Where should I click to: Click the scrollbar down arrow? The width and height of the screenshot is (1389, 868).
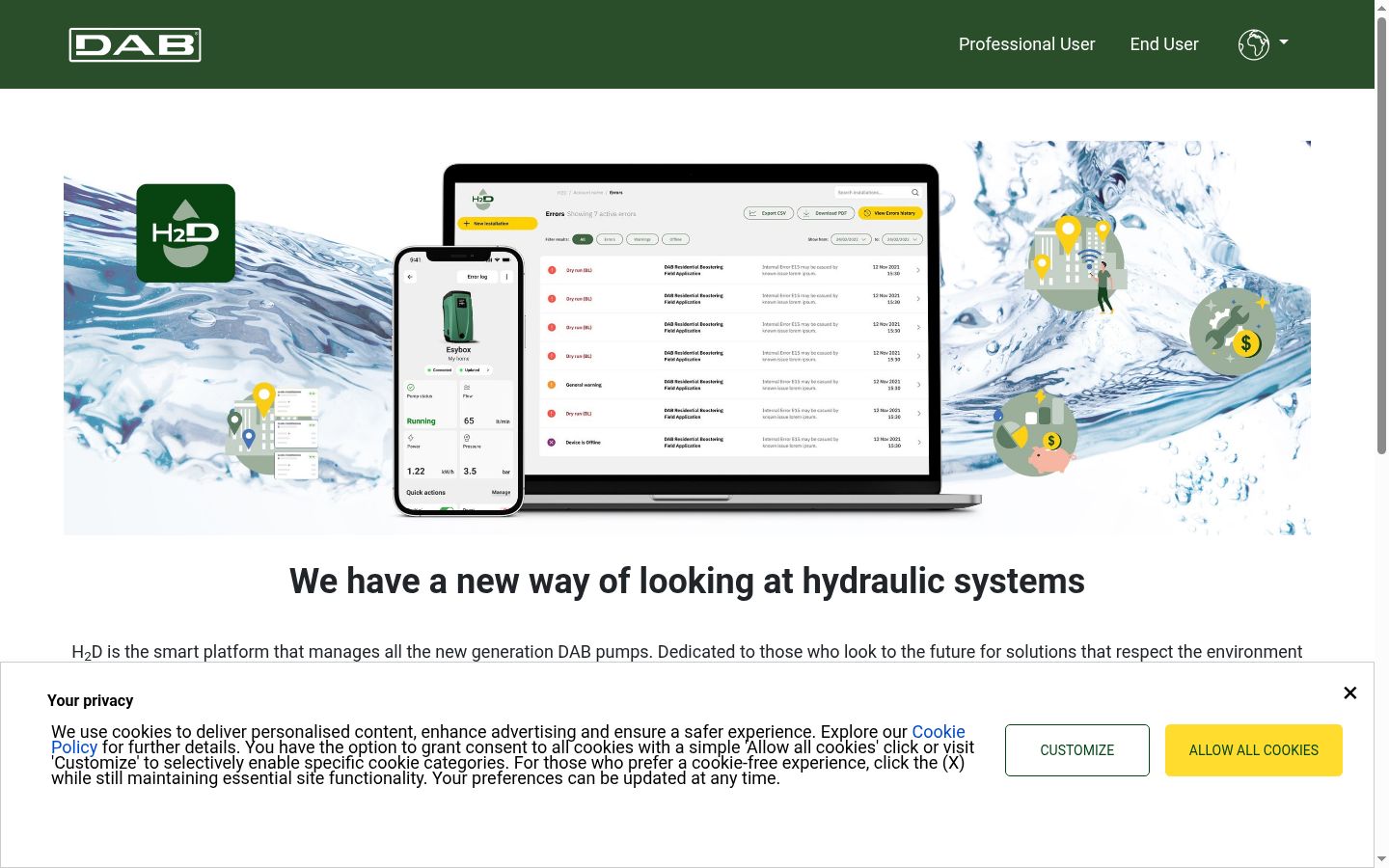(x=1381, y=859)
